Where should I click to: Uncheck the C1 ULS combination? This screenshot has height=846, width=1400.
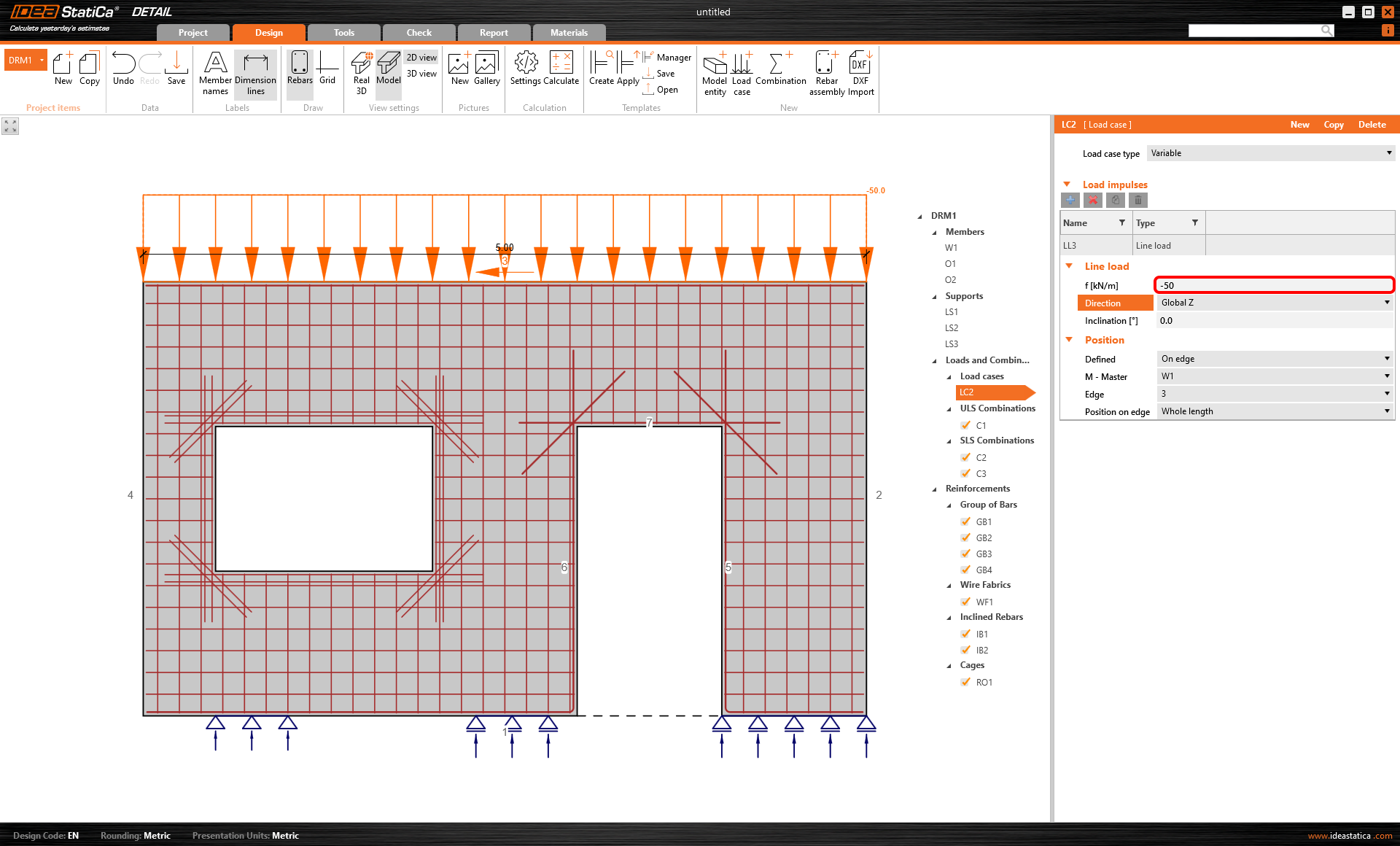[x=965, y=425]
